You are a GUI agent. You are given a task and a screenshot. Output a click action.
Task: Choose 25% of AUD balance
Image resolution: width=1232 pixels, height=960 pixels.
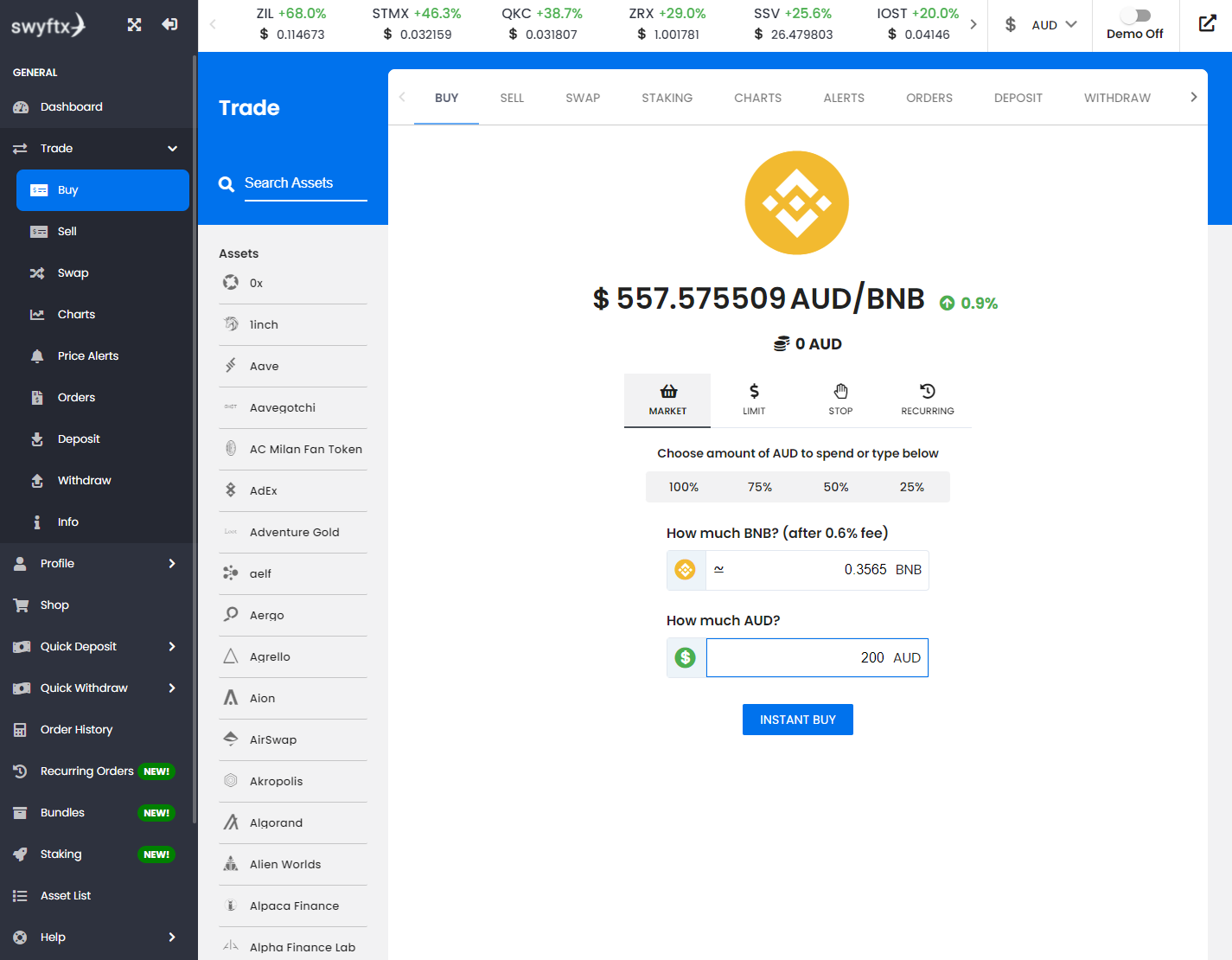tap(912, 487)
